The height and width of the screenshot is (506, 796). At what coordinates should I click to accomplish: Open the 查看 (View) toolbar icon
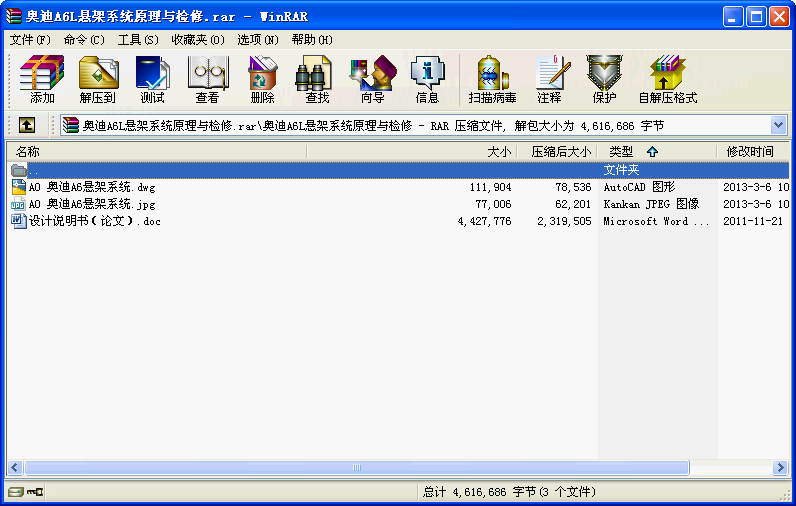click(x=208, y=79)
